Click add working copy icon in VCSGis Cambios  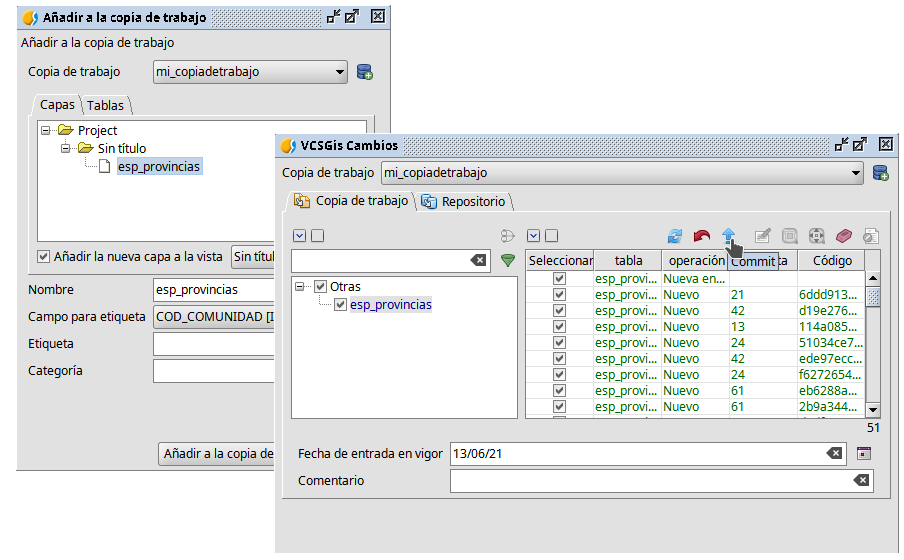(880, 173)
